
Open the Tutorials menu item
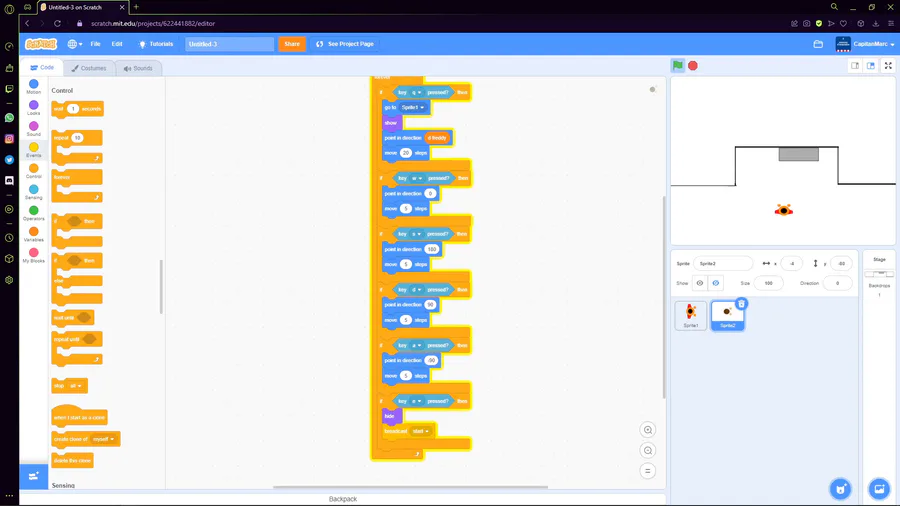click(x=156, y=44)
